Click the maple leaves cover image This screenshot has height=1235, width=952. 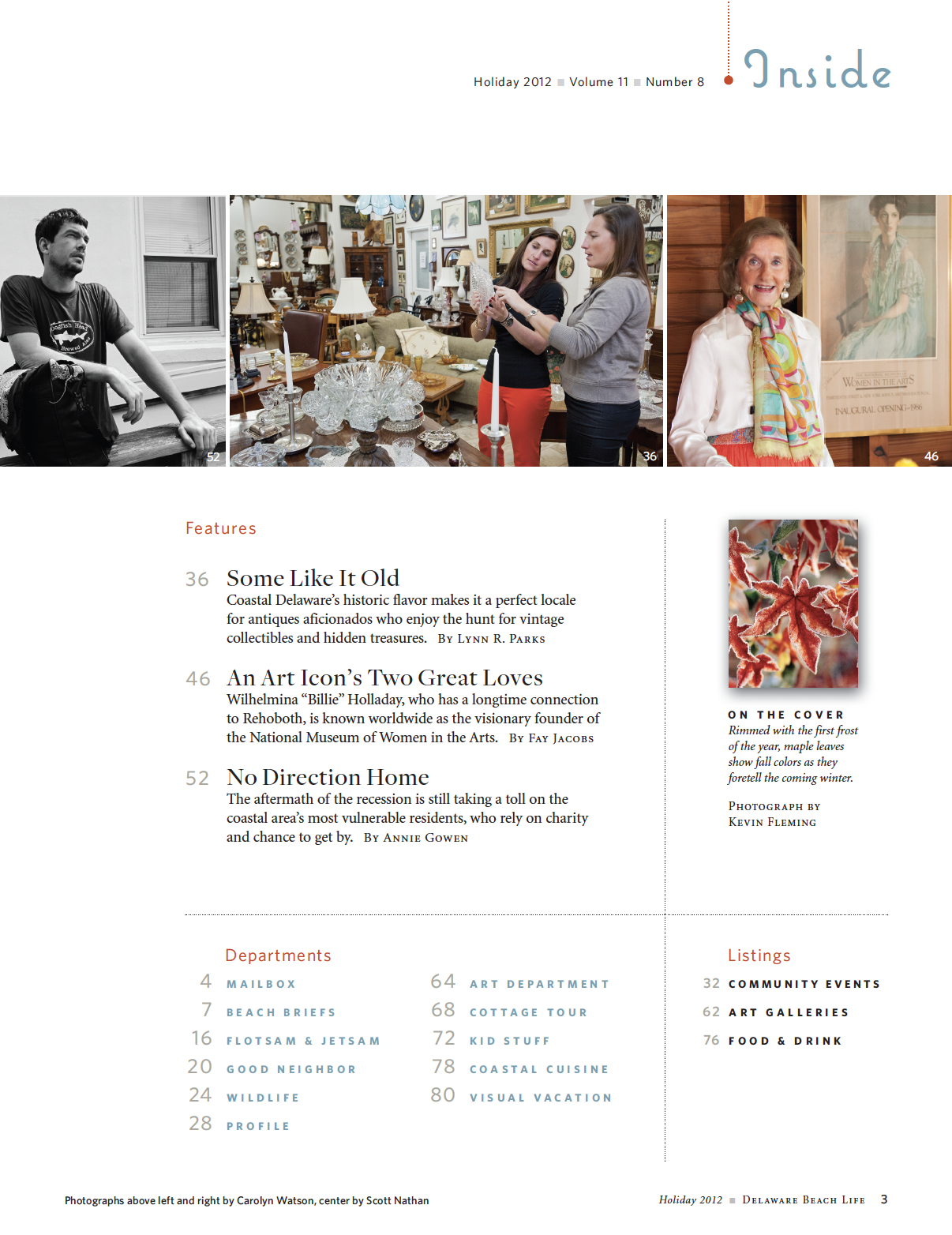(x=793, y=603)
